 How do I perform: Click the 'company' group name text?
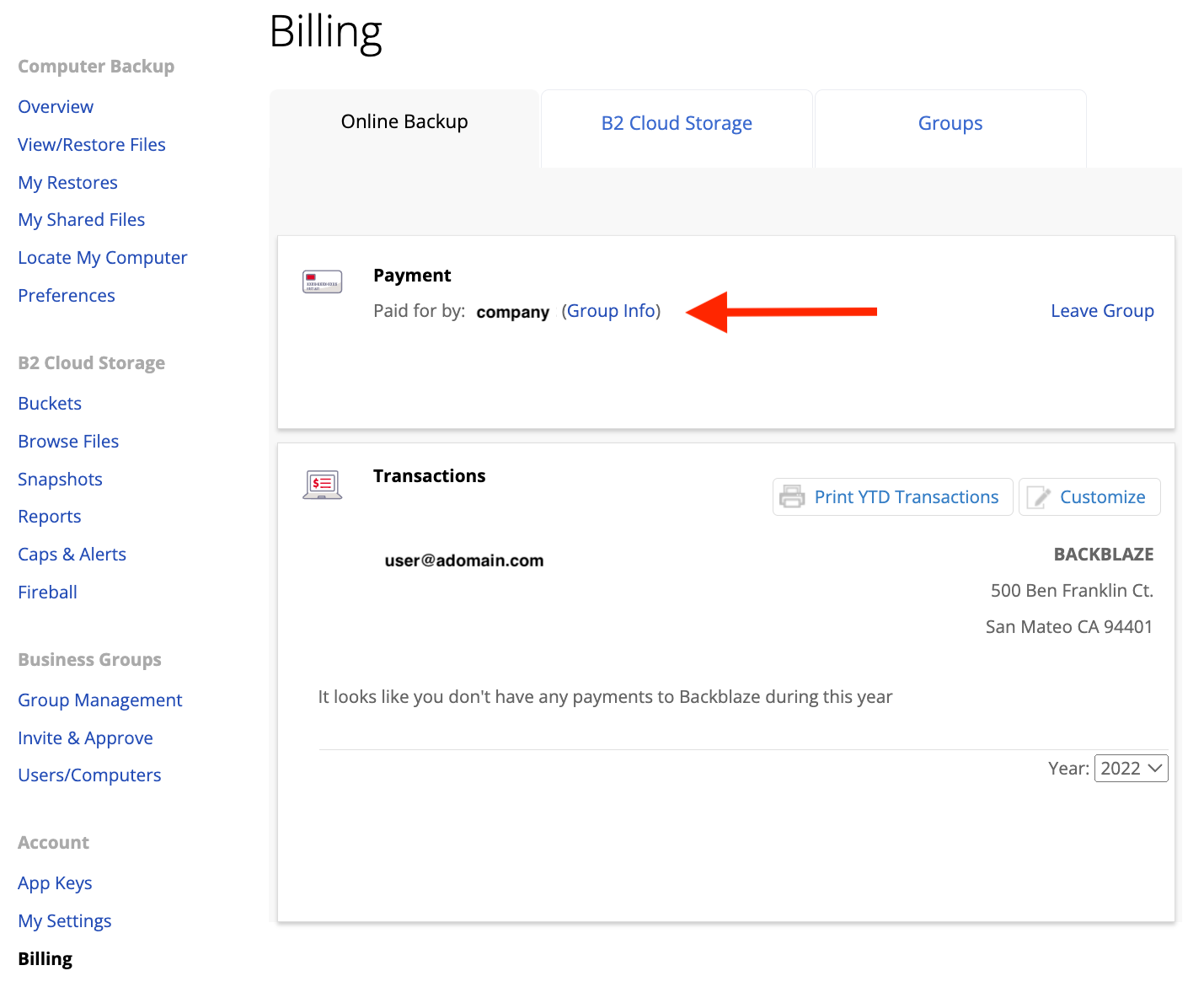coord(512,312)
